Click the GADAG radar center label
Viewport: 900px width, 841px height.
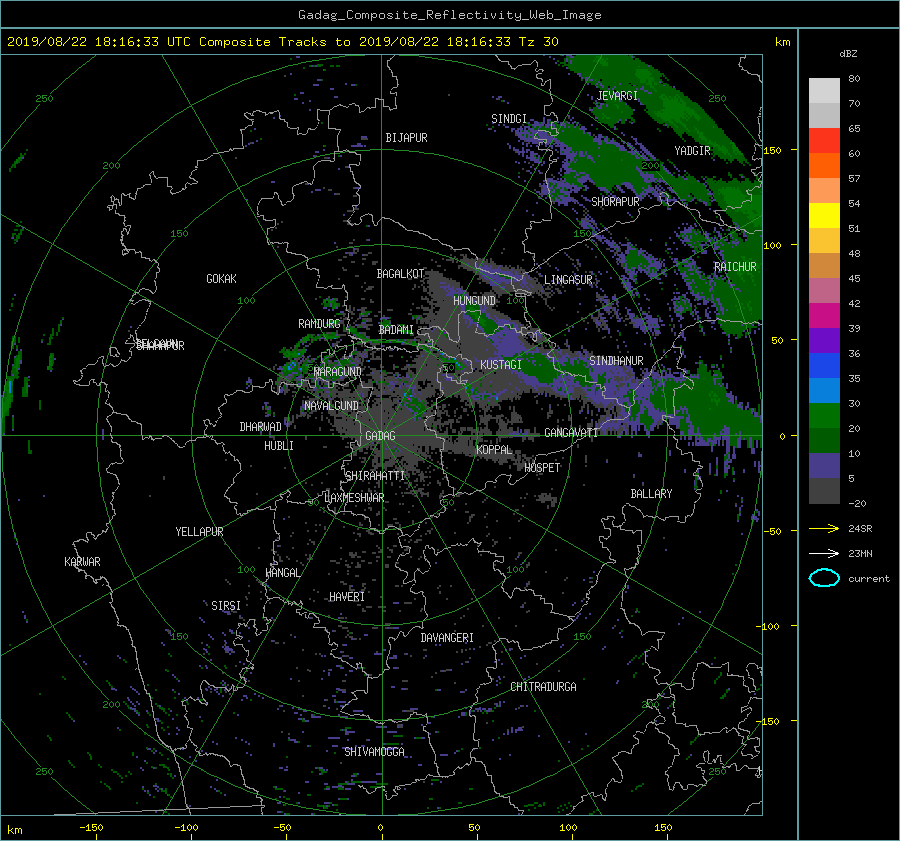380,436
